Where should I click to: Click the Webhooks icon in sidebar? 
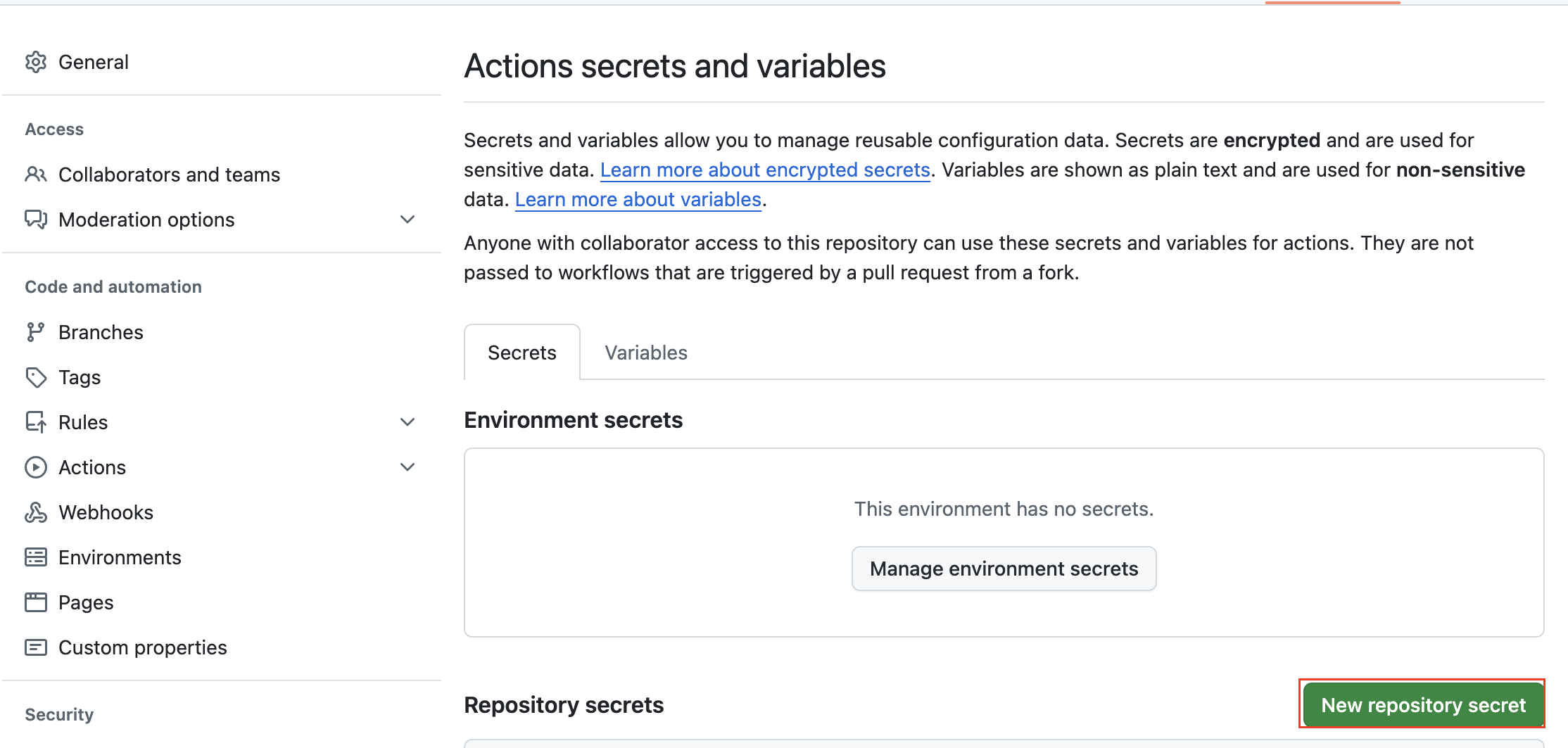pos(36,512)
